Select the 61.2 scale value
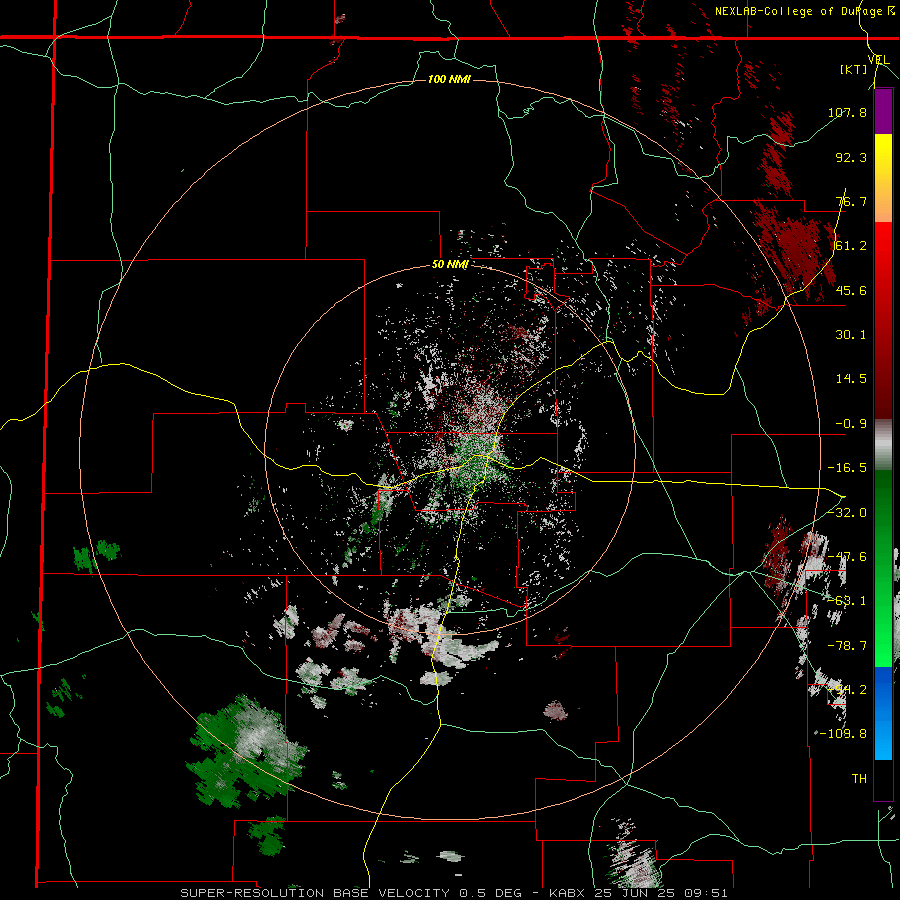 coord(851,246)
